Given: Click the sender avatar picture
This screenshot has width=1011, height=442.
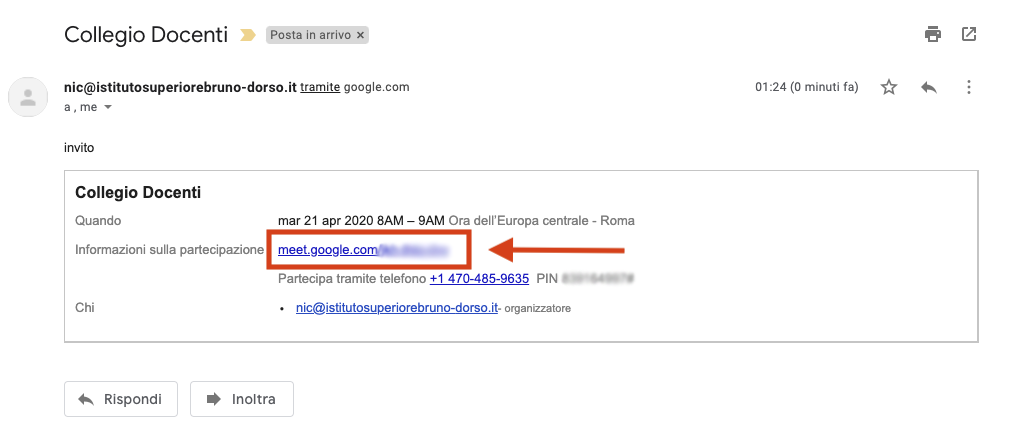Looking at the screenshot, I should [28, 97].
